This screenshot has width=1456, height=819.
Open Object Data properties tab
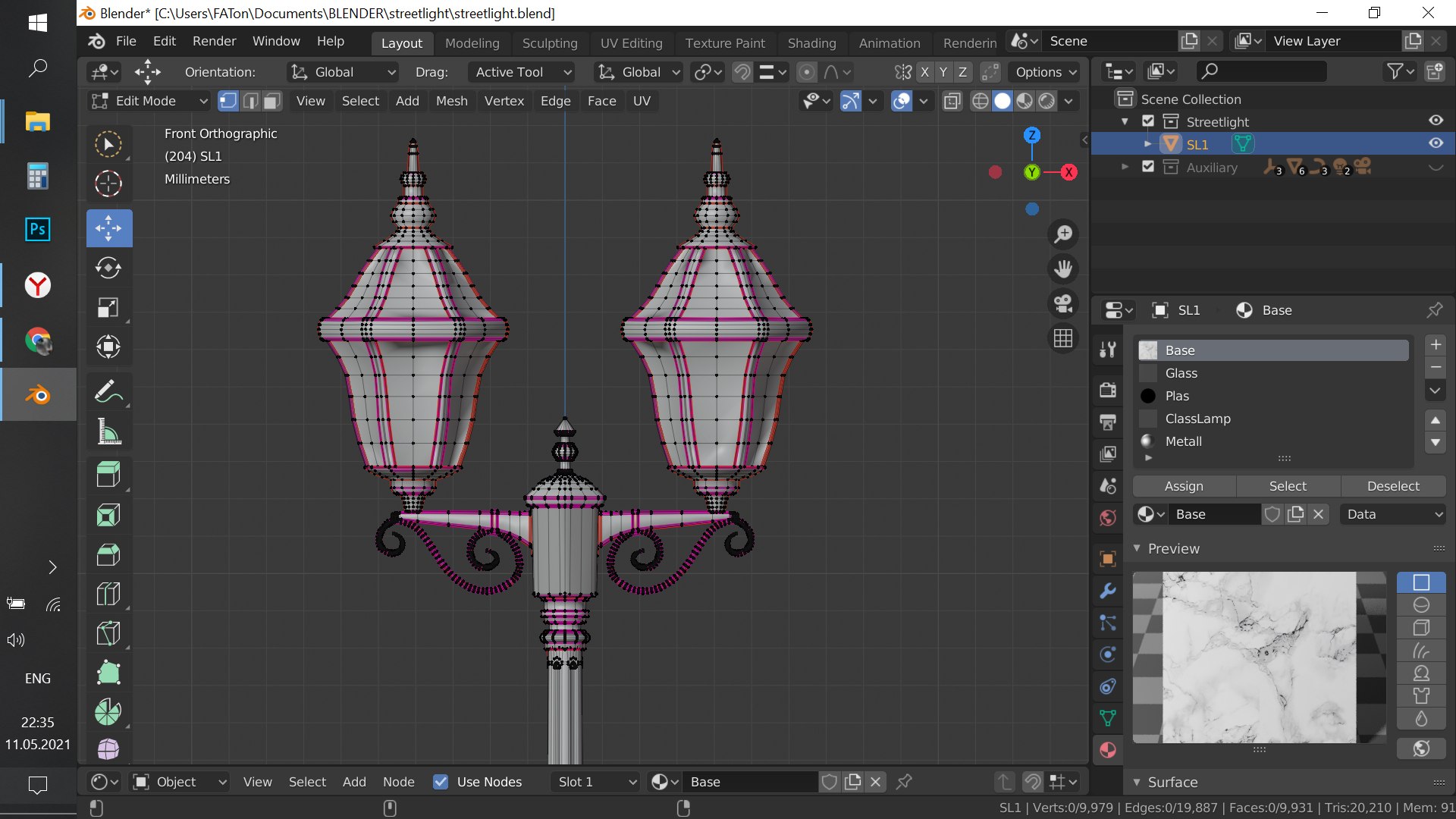tap(1108, 717)
